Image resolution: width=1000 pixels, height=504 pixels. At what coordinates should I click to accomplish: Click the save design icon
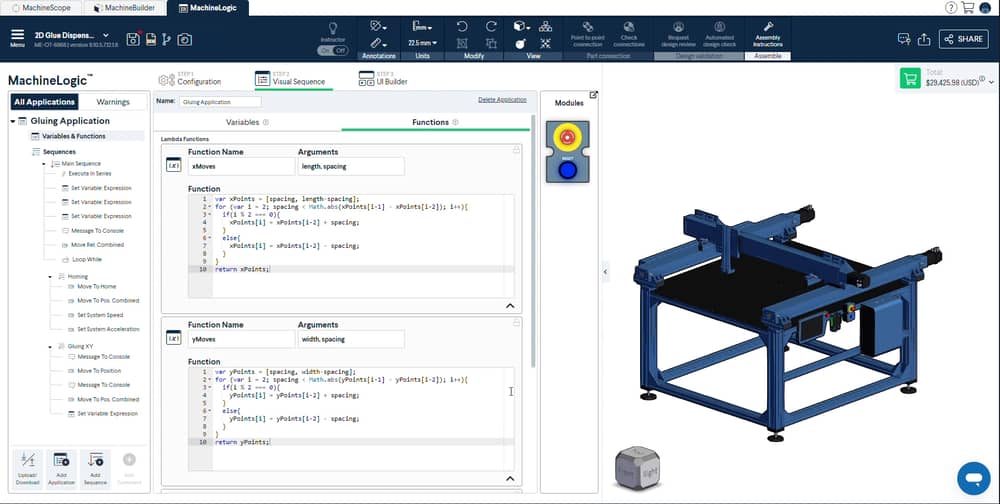click(133, 39)
